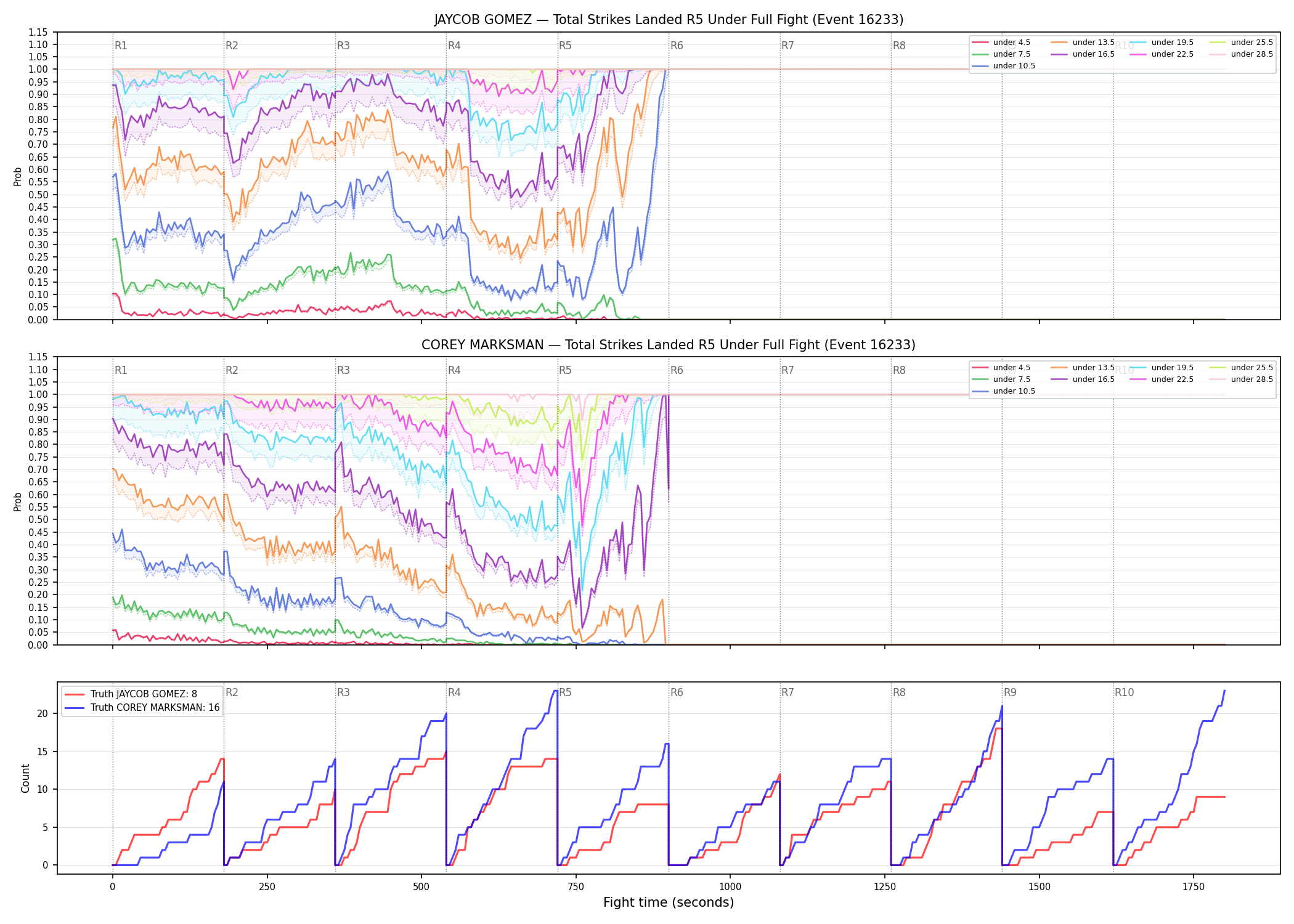
Task: Click x-axis tick label 250
Action: click(267, 887)
